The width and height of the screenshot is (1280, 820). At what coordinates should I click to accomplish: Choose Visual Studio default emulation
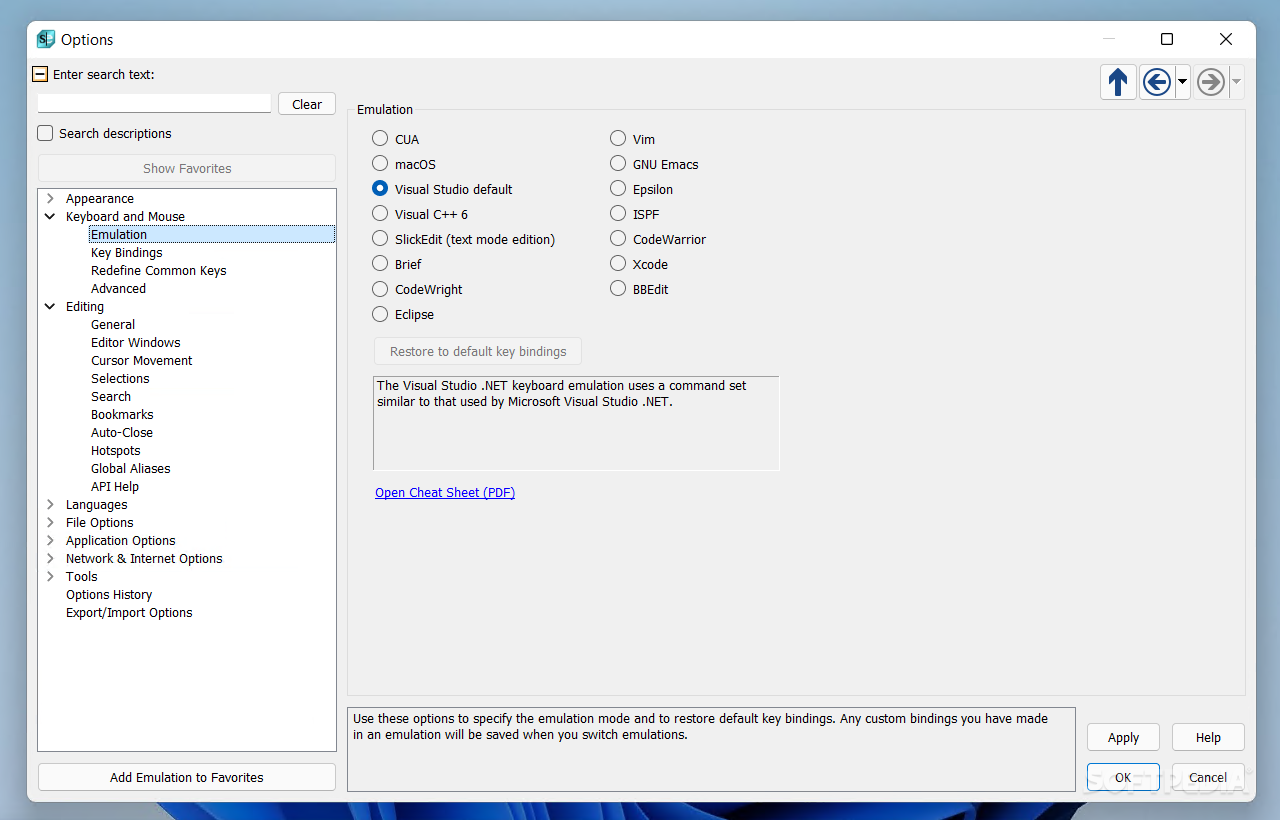tap(380, 189)
